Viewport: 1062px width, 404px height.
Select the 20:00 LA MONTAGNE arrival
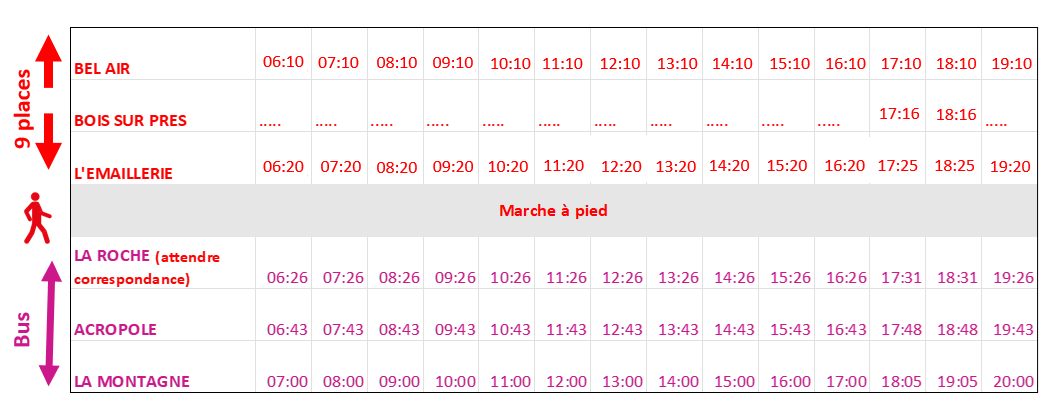pyautogui.click(x=1013, y=382)
